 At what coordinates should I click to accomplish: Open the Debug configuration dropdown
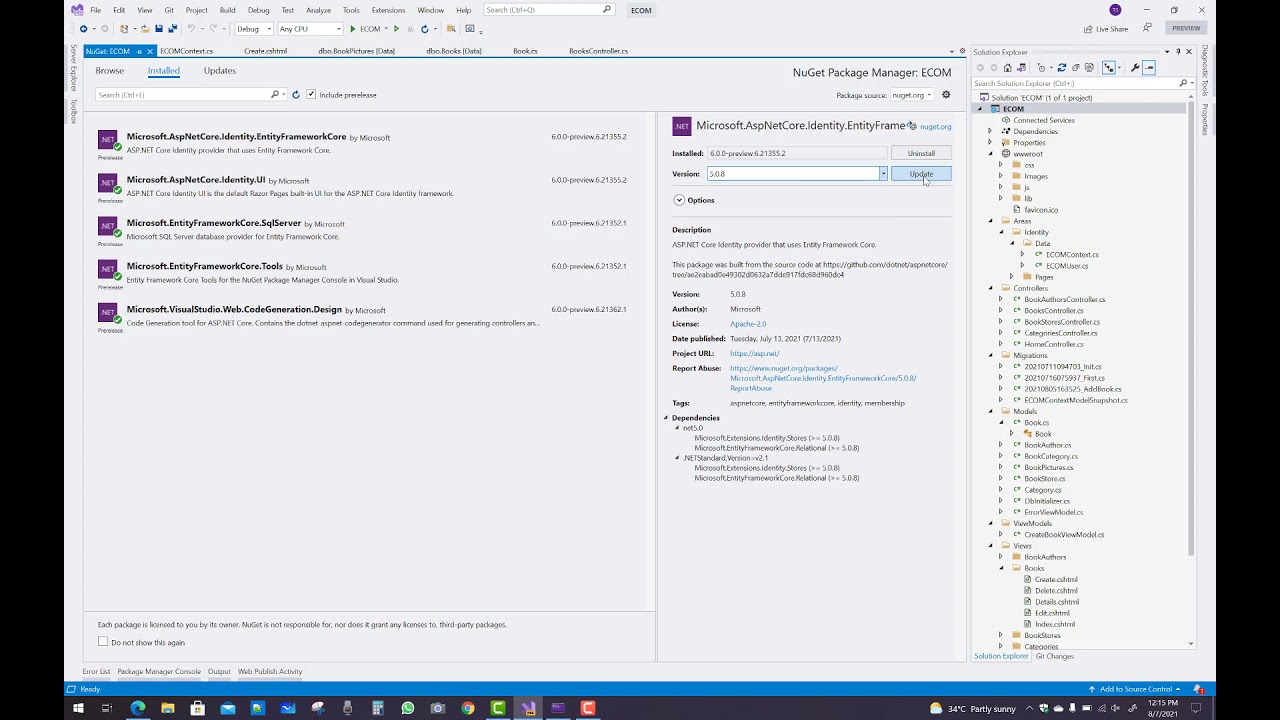[x=253, y=29]
